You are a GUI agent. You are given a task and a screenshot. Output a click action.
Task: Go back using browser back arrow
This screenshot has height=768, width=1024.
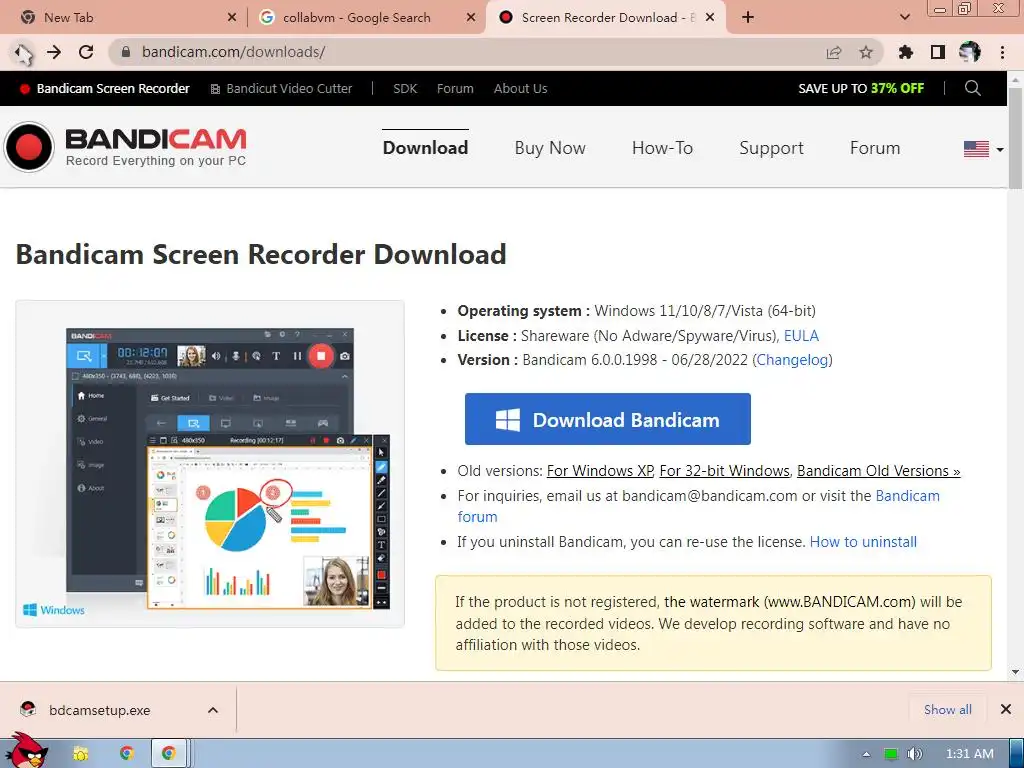(22, 52)
